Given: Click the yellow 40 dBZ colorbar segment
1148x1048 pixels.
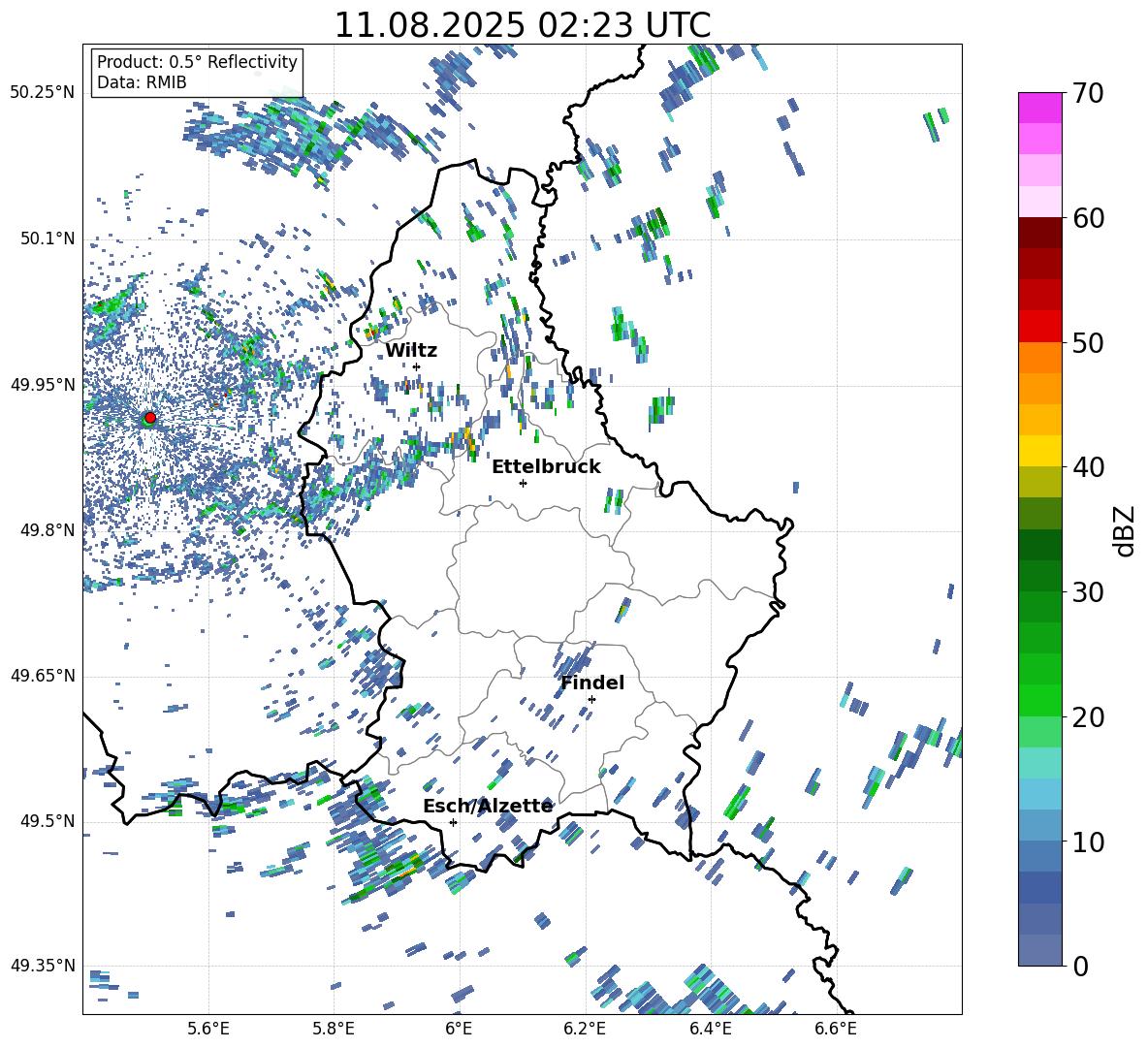Looking at the screenshot, I should (1039, 451).
